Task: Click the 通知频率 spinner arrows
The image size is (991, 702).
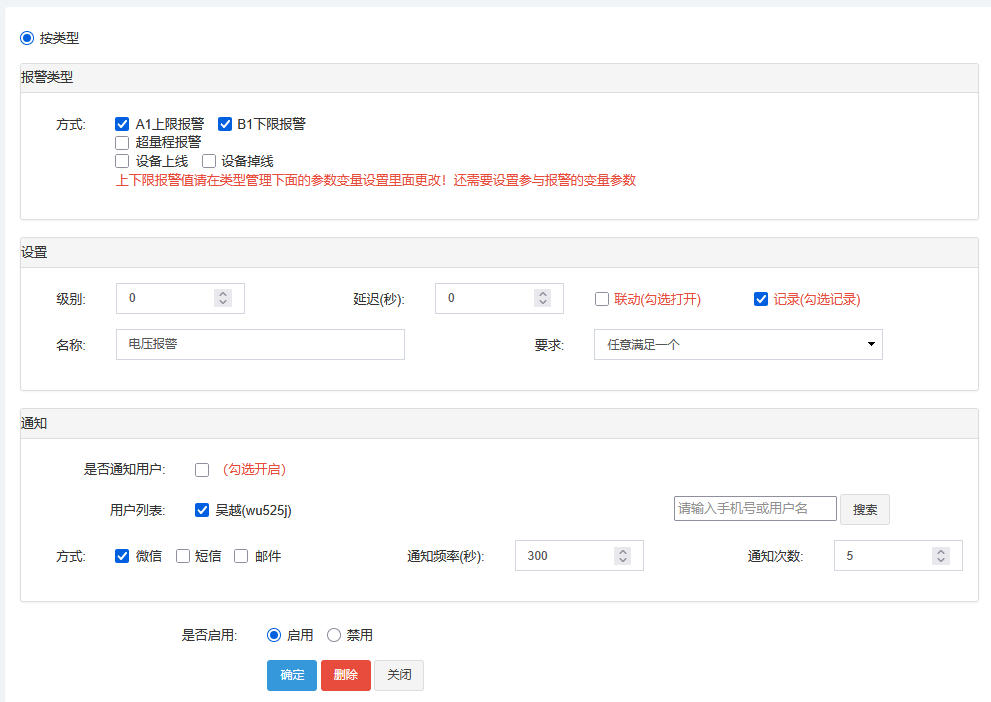Action: coord(622,555)
